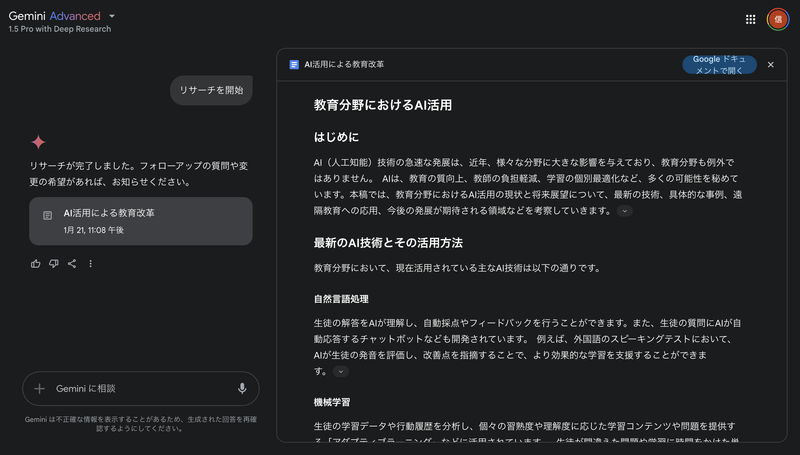800x455 pixels.
Task: Expand sources chevron after はじめに paragraph
Action: point(625,211)
